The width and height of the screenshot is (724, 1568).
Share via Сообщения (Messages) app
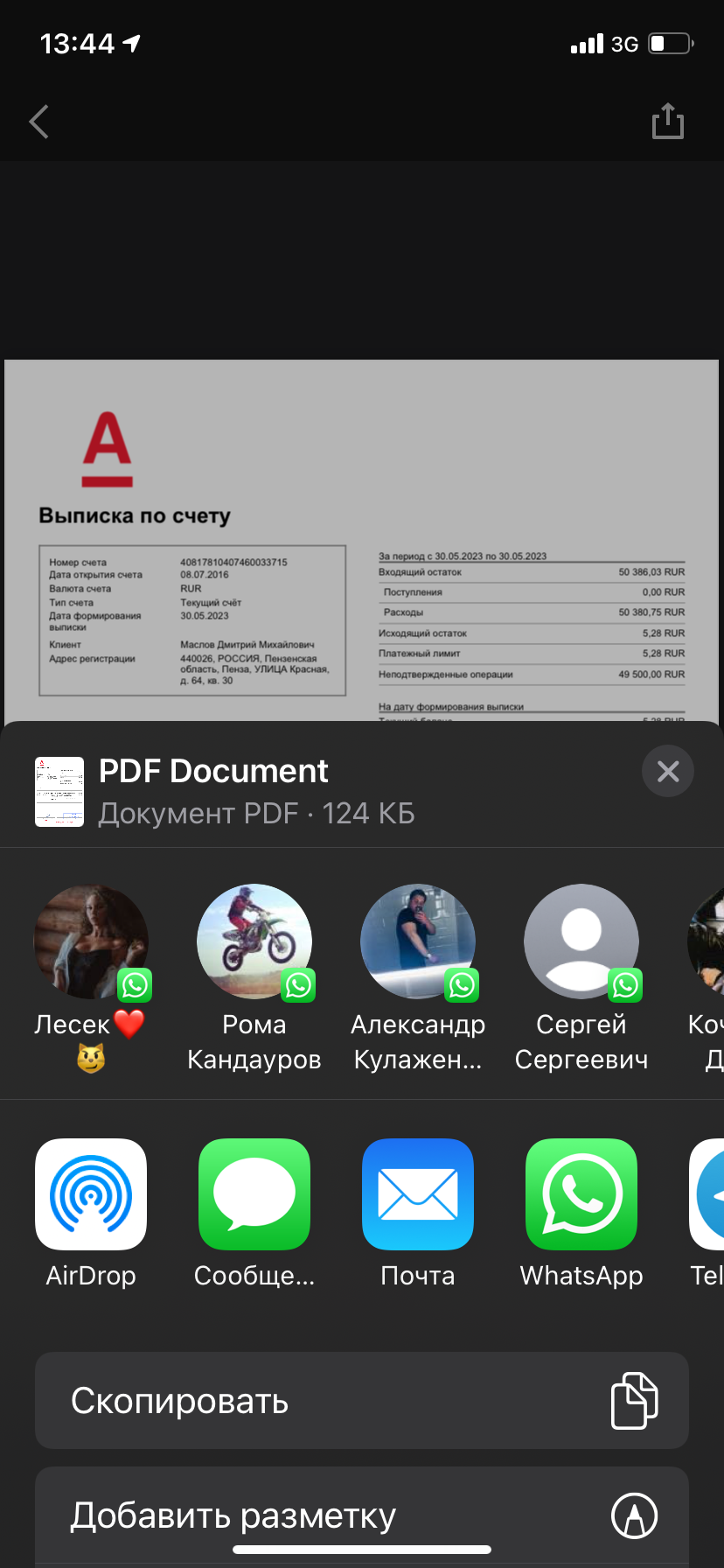[x=254, y=1194]
